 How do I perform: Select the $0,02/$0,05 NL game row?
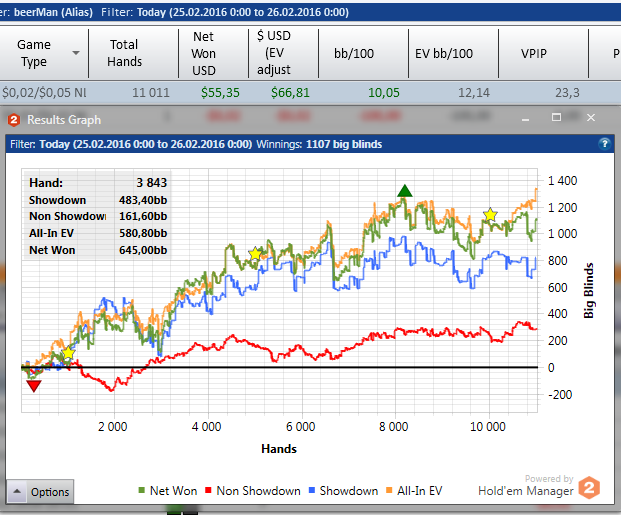(310, 93)
